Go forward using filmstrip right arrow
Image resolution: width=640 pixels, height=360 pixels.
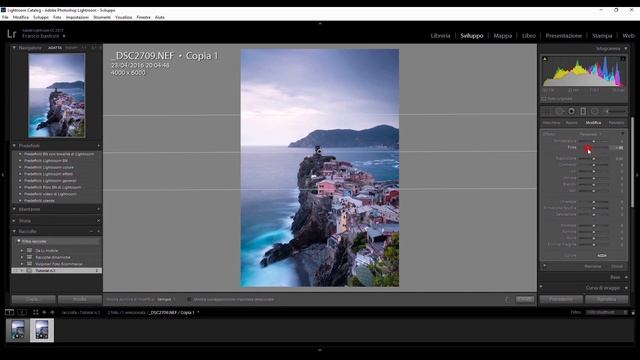[x=52, y=312]
